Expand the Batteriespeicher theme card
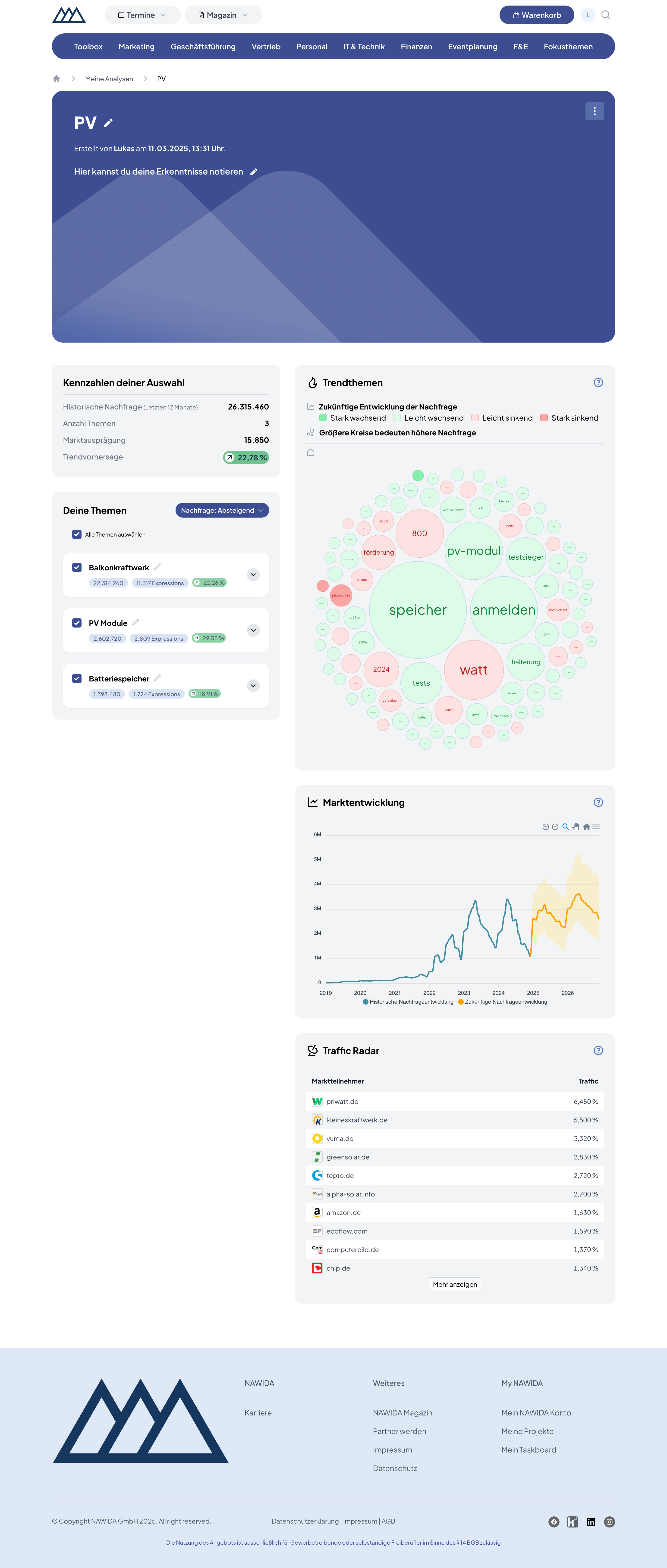667x1568 pixels. pos(253,686)
